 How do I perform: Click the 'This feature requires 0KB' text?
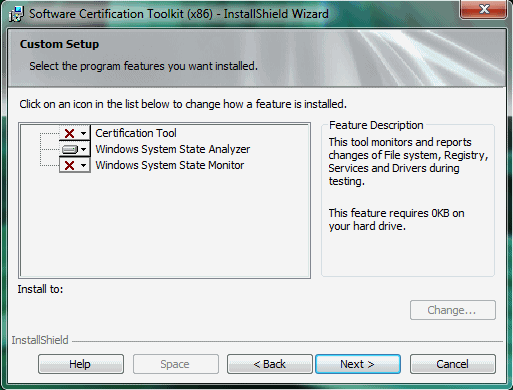tap(396, 220)
